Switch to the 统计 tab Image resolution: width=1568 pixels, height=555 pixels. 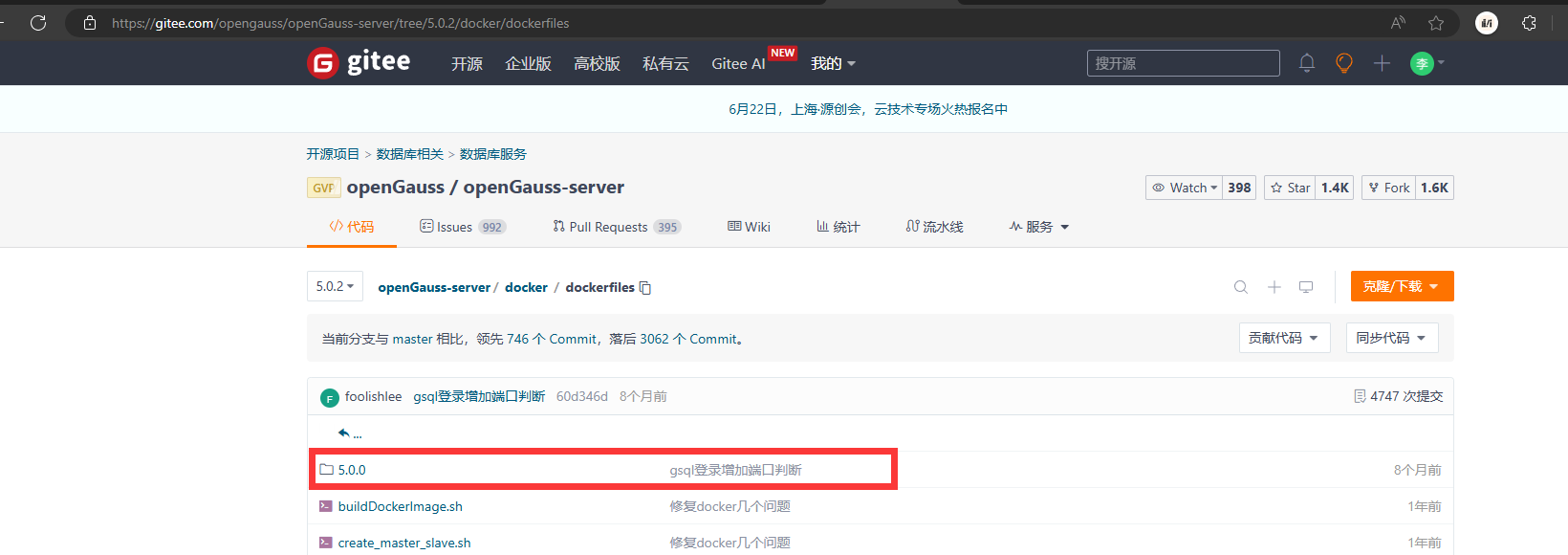[838, 227]
